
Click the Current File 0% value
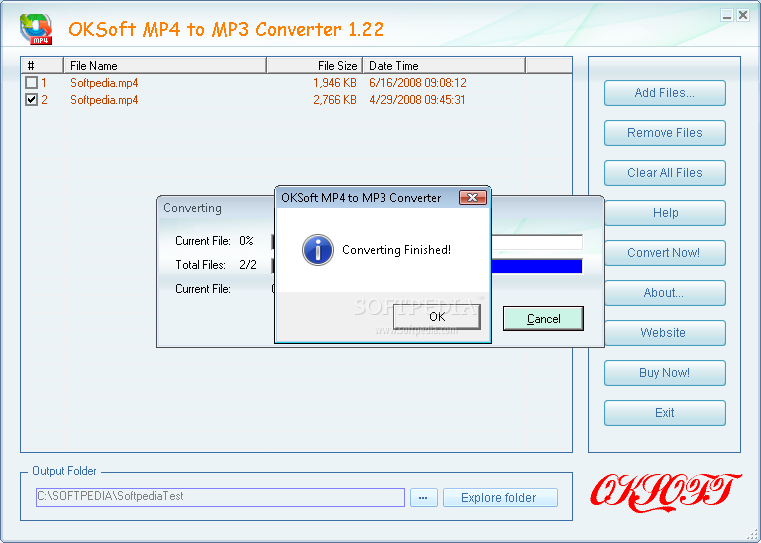pos(246,241)
